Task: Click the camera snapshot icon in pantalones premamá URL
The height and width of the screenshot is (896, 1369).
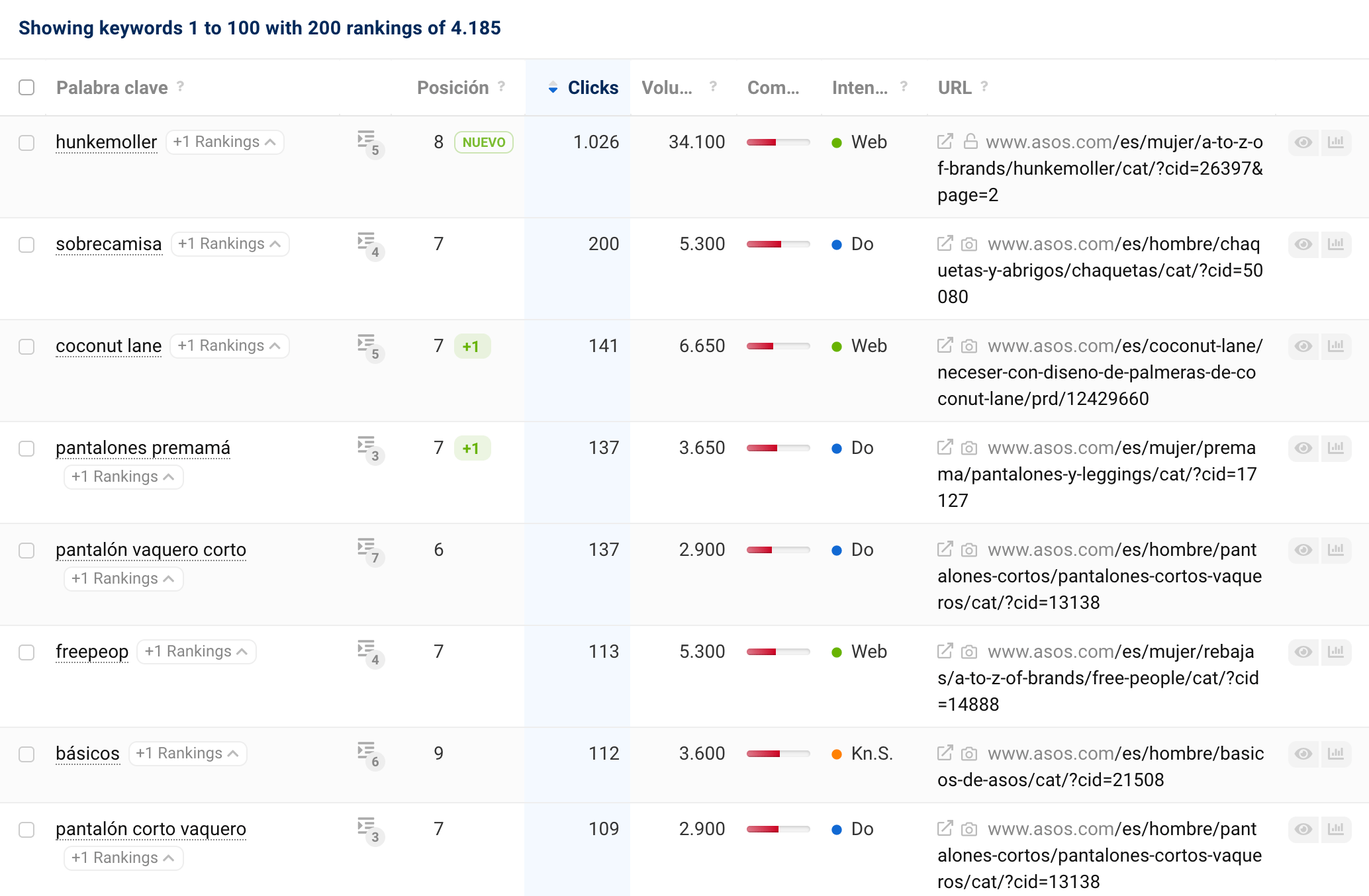Action: tap(969, 448)
